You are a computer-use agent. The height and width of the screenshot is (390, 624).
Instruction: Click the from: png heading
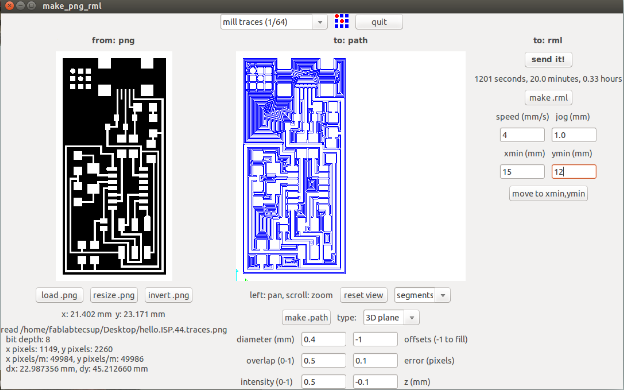113,40
